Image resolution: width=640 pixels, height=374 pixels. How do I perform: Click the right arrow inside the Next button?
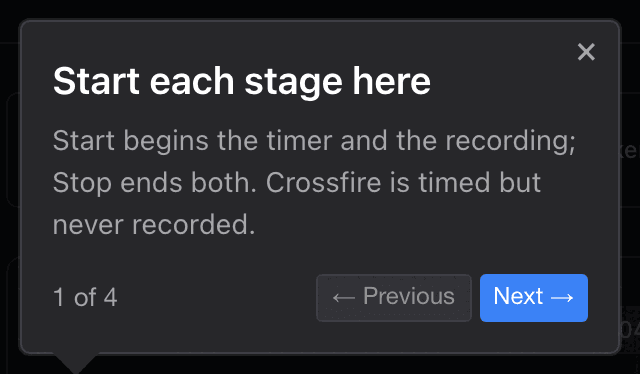tap(562, 298)
